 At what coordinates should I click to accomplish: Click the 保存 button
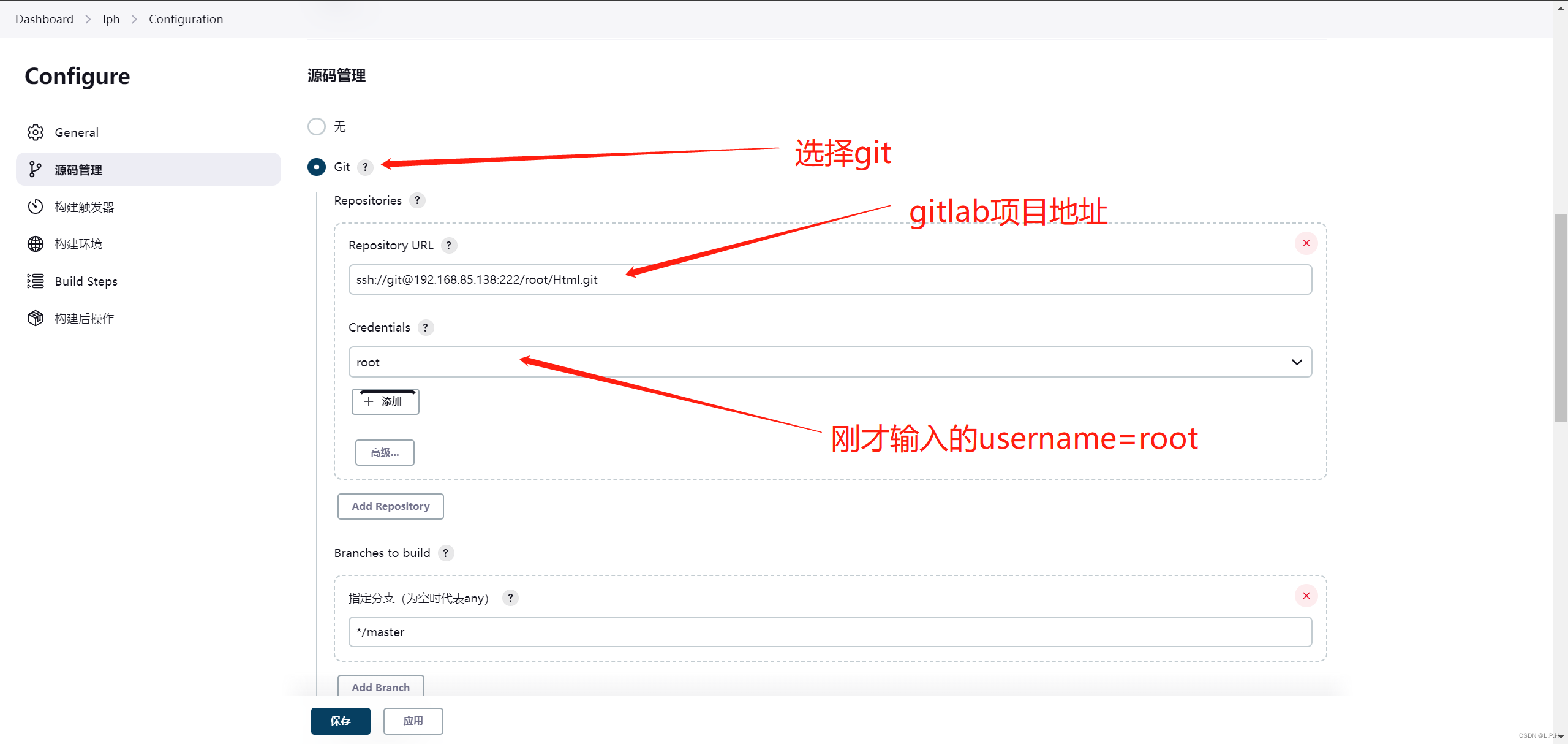click(340, 720)
